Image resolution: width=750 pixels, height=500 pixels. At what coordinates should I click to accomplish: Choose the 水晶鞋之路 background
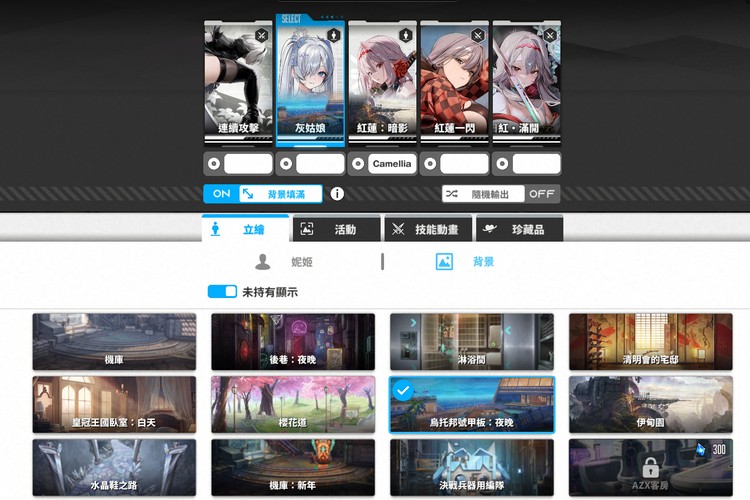click(114, 467)
